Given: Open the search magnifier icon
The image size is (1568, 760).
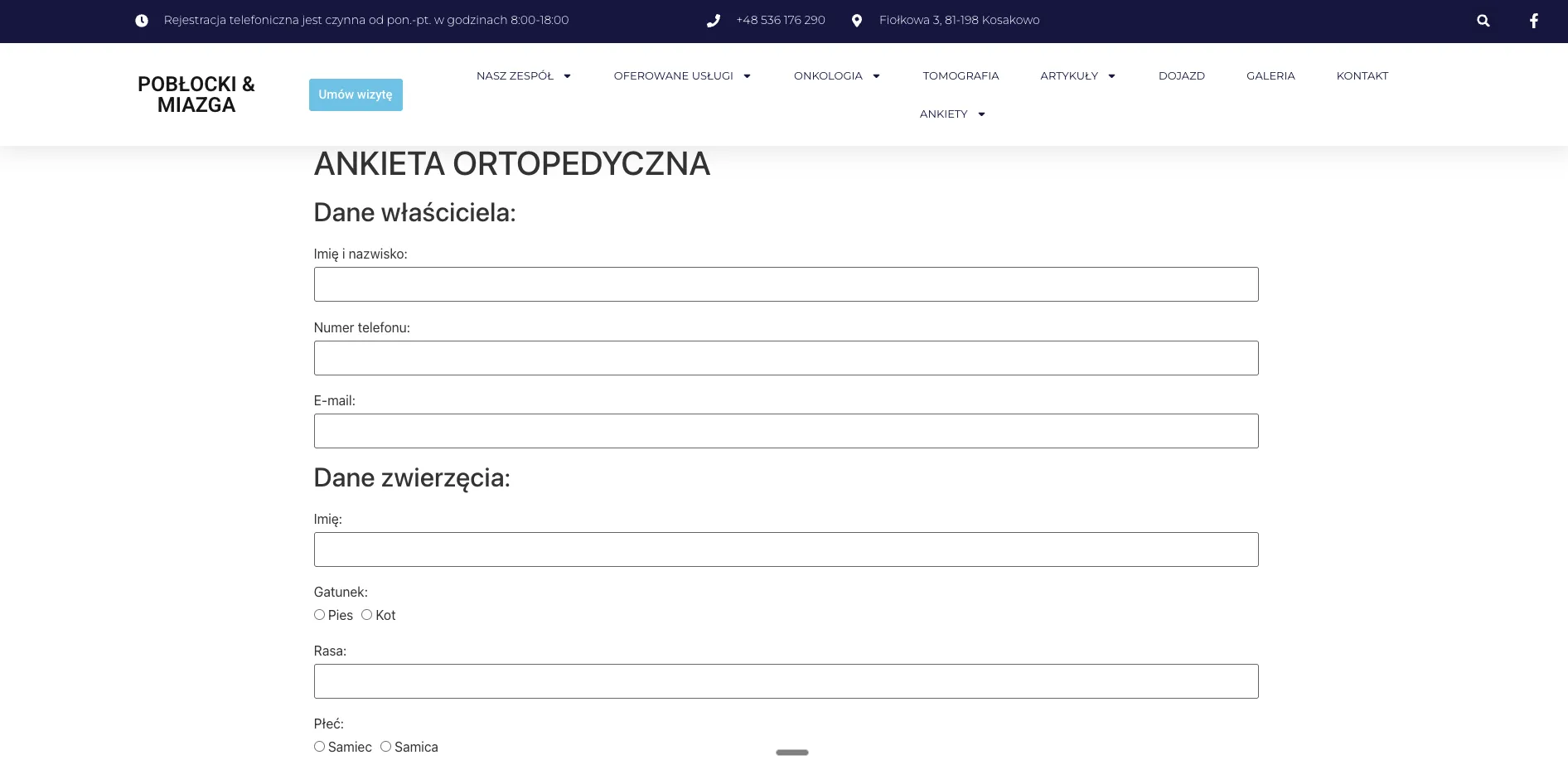Looking at the screenshot, I should click(x=1483, y=21).
